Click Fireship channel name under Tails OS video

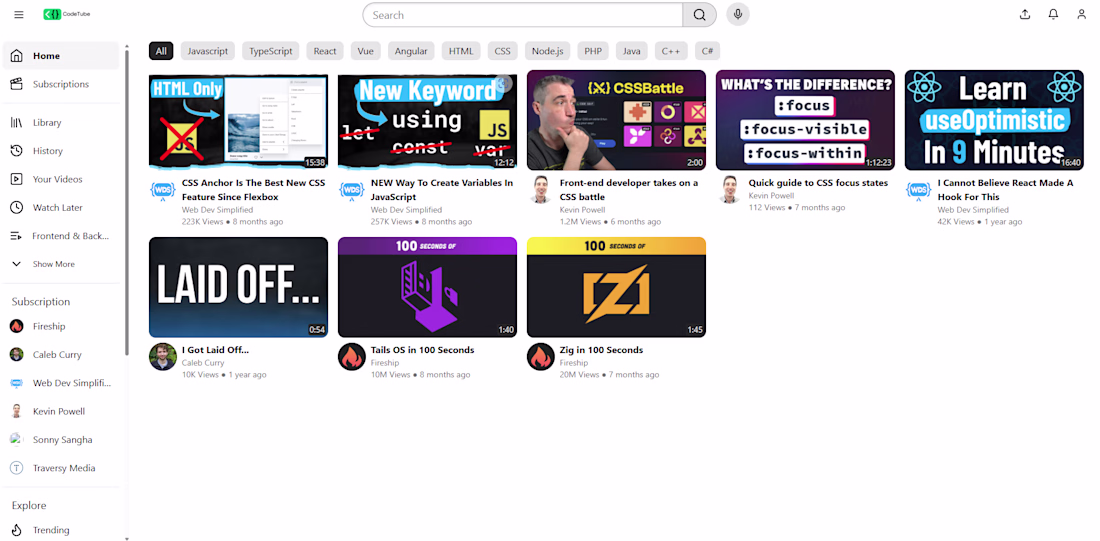(x=385, y=363)
